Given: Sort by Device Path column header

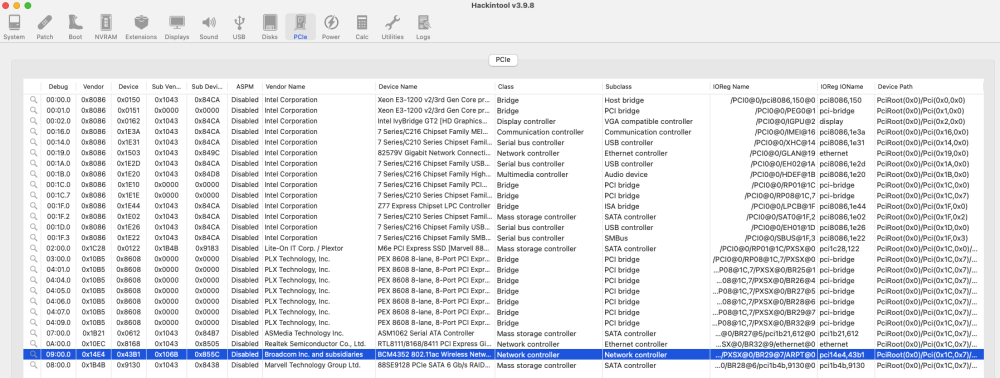Looking at the screenshot, I should coord(929,86).
